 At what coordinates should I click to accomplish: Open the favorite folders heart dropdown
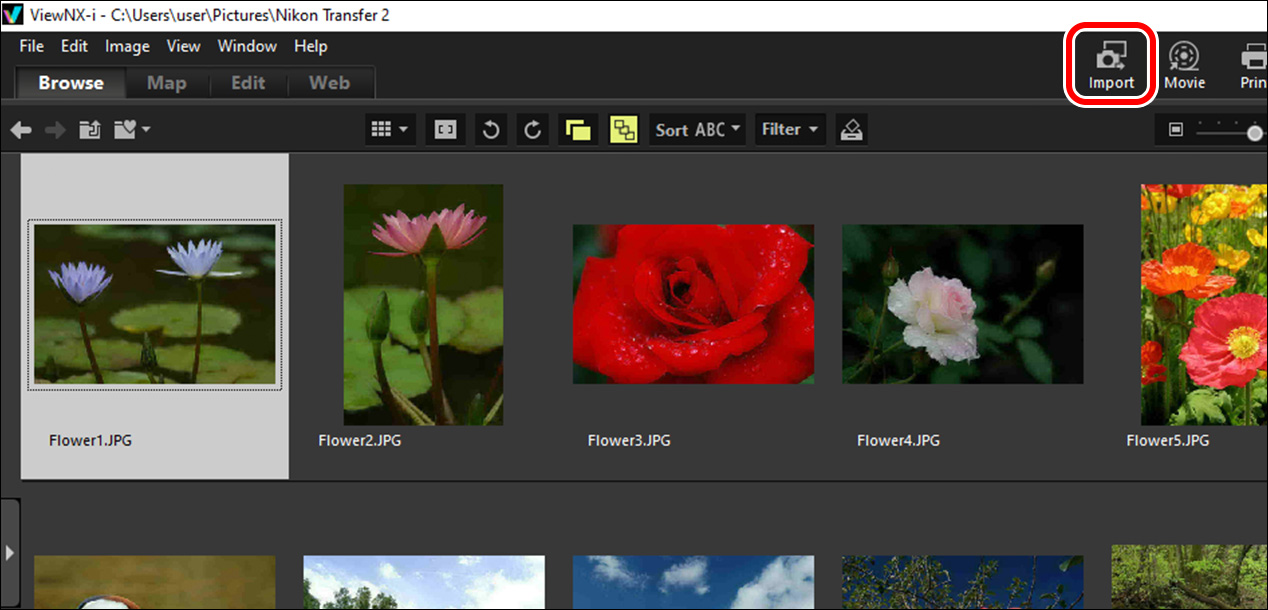pyautogui.click(x=132, y=130)
